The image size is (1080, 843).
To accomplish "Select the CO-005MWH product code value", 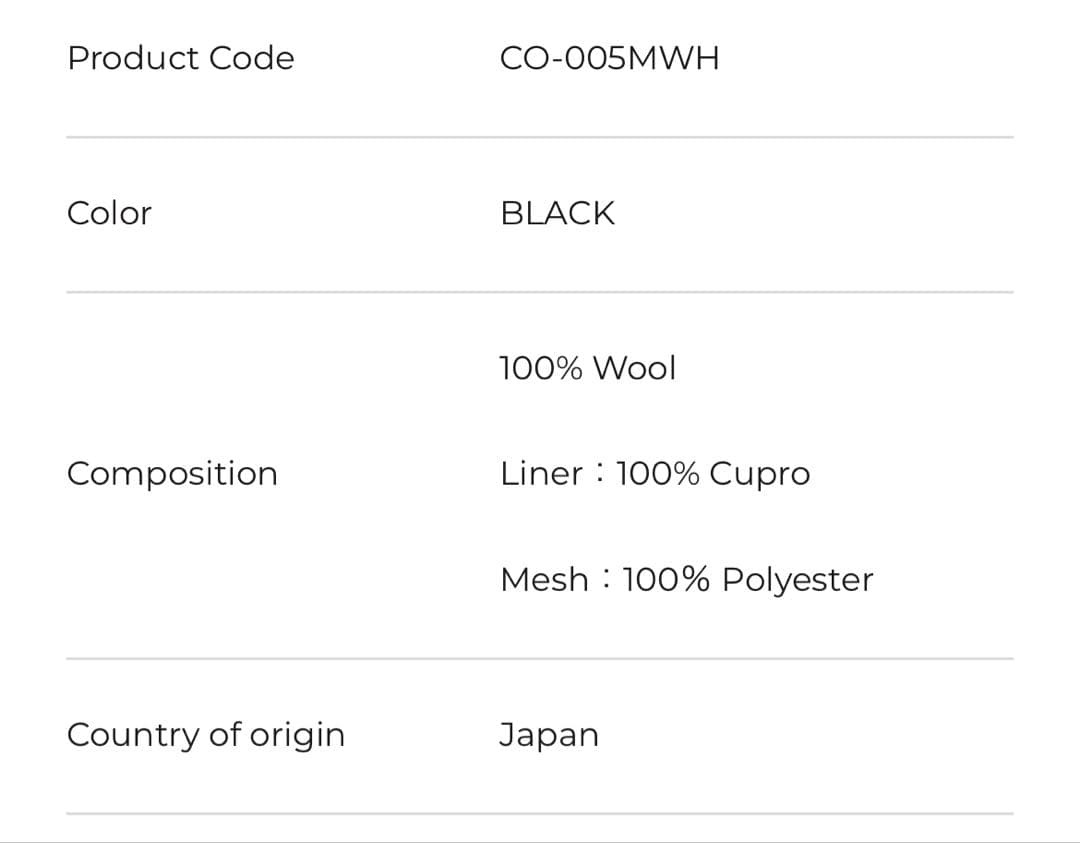I will pyautogui.click(x=609, y=59).
